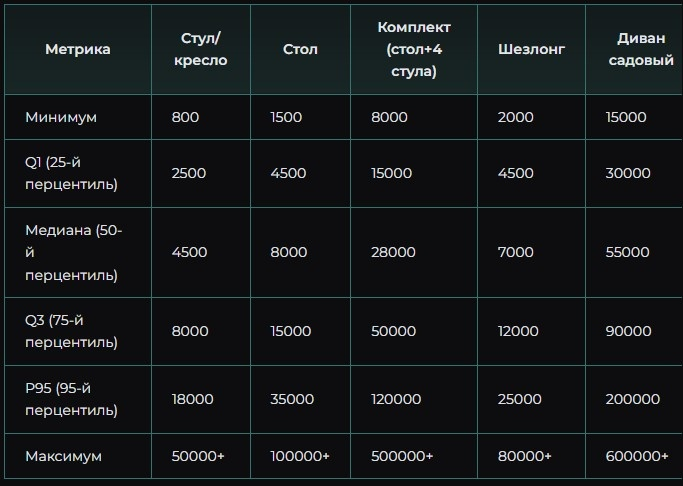The image size is (683, 486).
Task: Click the "Q3 (75-й перцентиль)" row label
Action: 71,331
